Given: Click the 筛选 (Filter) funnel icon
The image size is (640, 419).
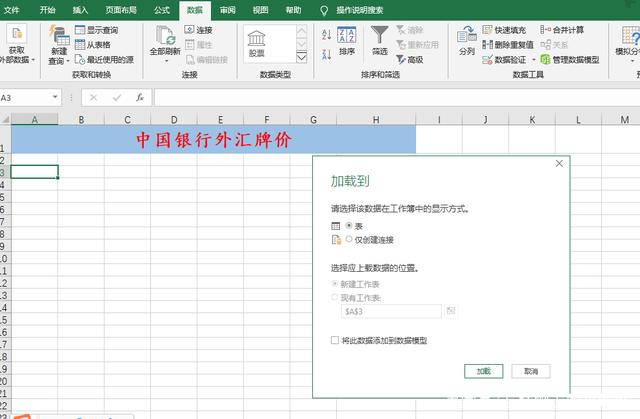Looking at the screenshot, I should click(379, 38).
